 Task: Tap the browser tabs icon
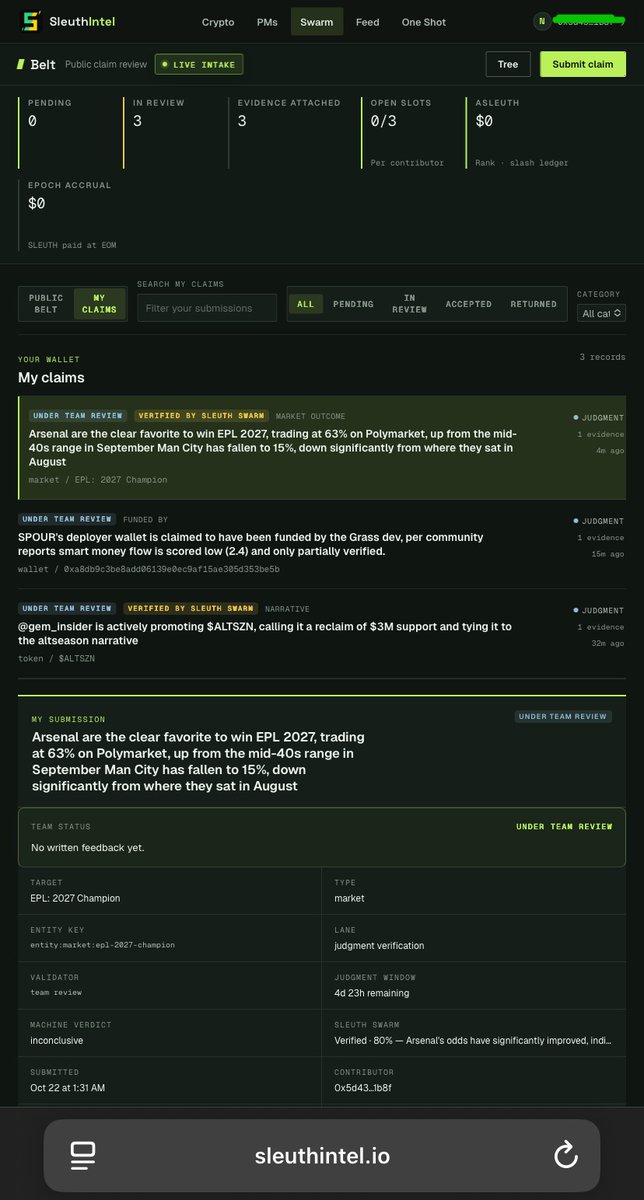pyautogui.click(x=83, y=1156)
